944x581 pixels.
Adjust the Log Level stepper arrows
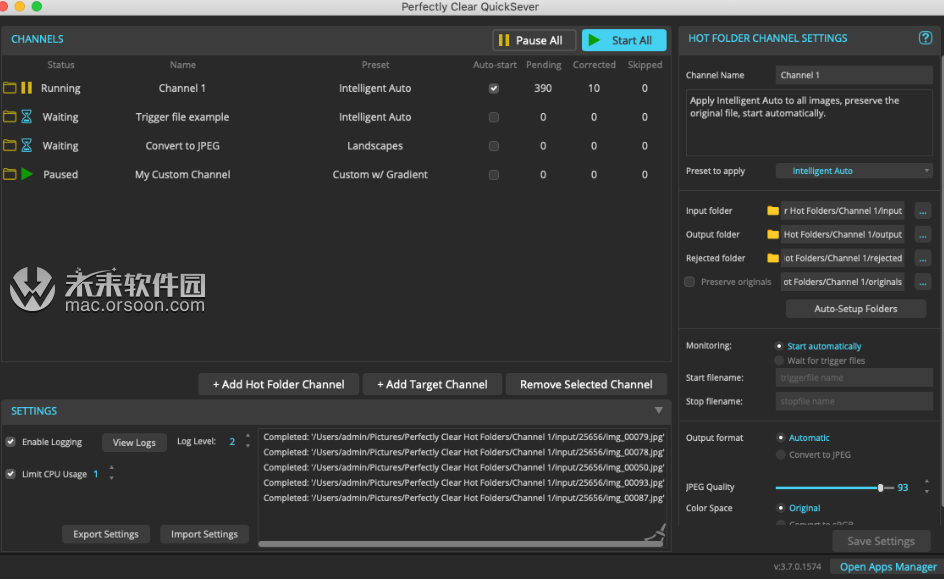[x=248, y=441]
